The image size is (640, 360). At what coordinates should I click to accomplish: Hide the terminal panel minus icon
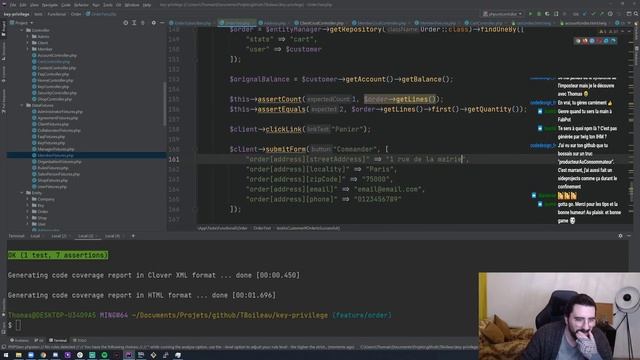tap(629, 236)
